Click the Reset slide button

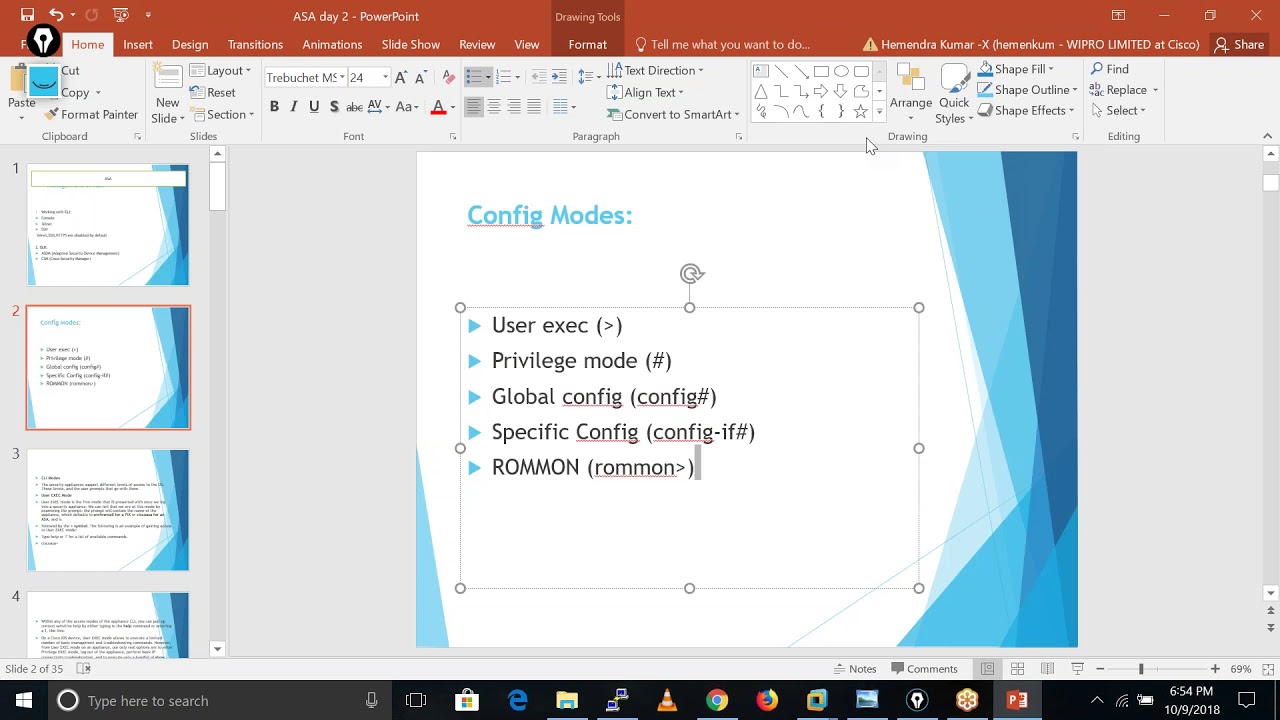point(213,92)
